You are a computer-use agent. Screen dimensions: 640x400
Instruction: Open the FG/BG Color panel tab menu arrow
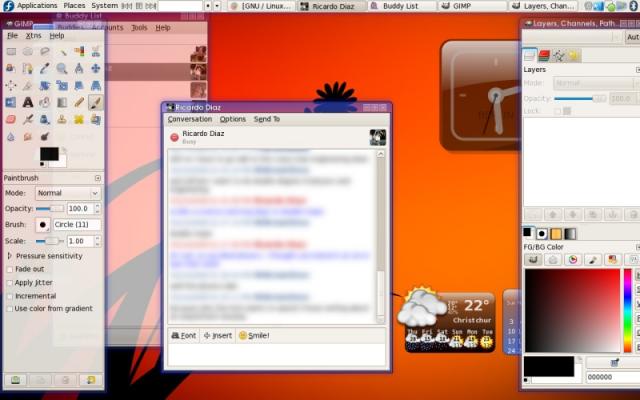(x=638, y=247)
